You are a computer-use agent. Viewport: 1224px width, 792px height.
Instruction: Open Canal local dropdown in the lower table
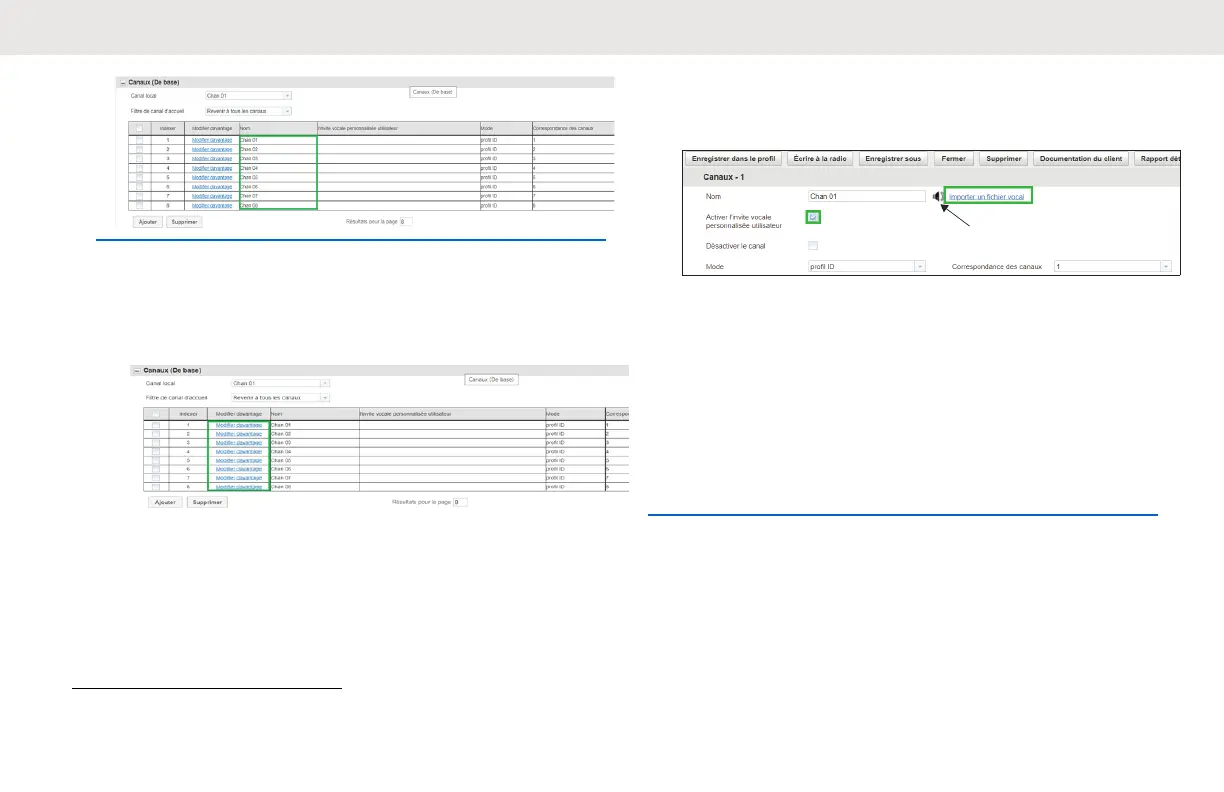pos(280,383)
